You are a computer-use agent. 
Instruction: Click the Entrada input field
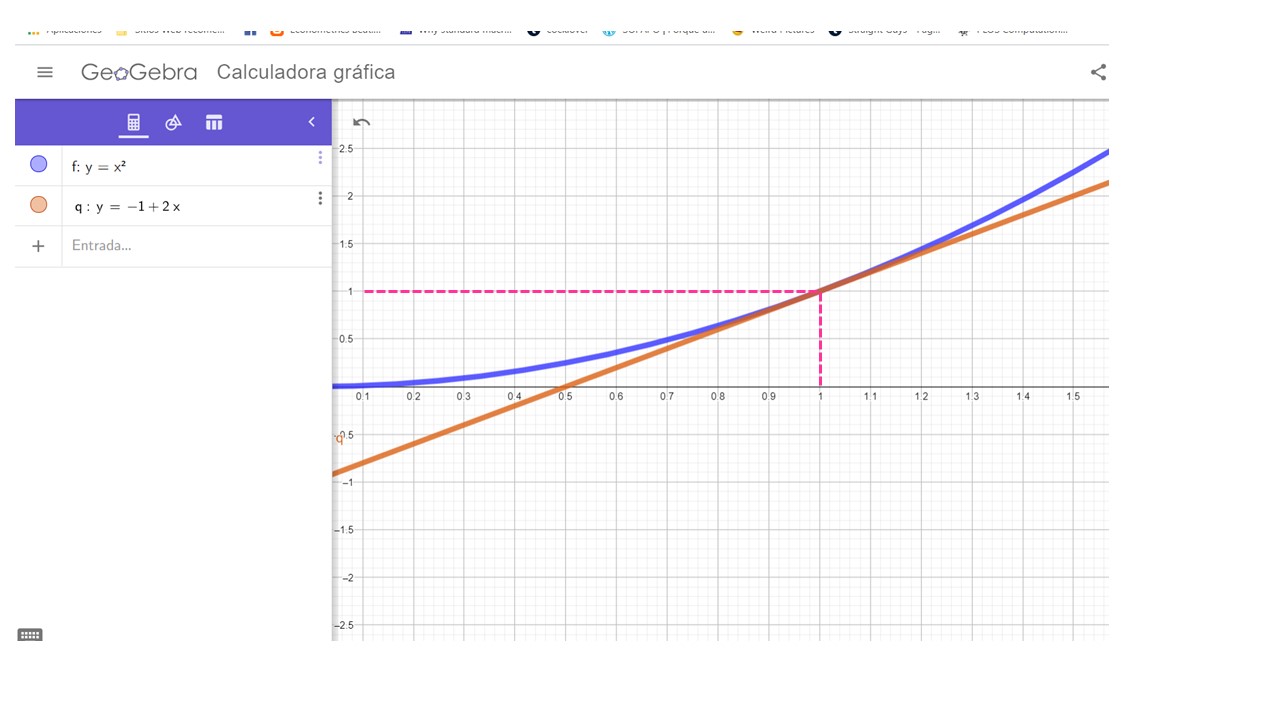click(x=190, y=246)
